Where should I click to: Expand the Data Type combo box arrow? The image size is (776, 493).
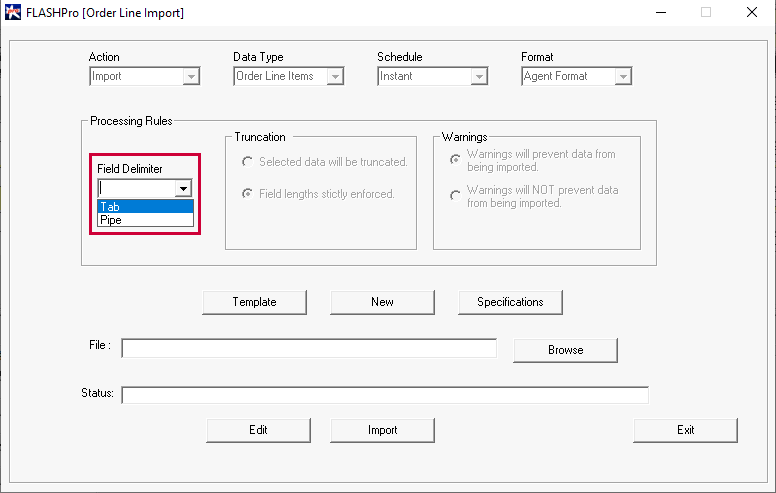tap(335, 77)
